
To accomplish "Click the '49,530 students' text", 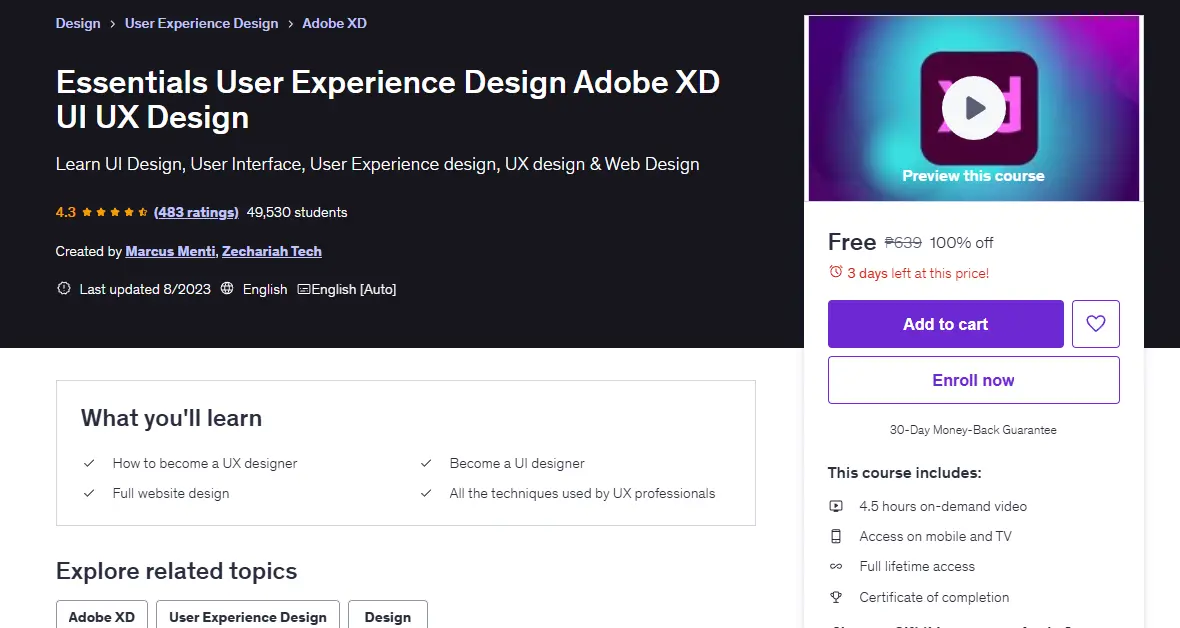I will click(297, 212).
